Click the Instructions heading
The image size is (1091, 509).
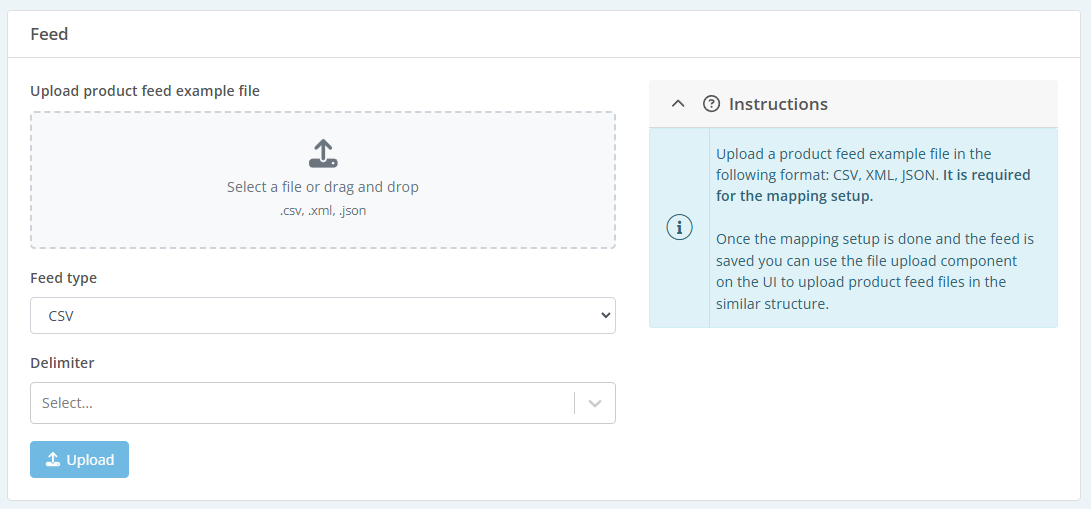(x=778, y=104)
